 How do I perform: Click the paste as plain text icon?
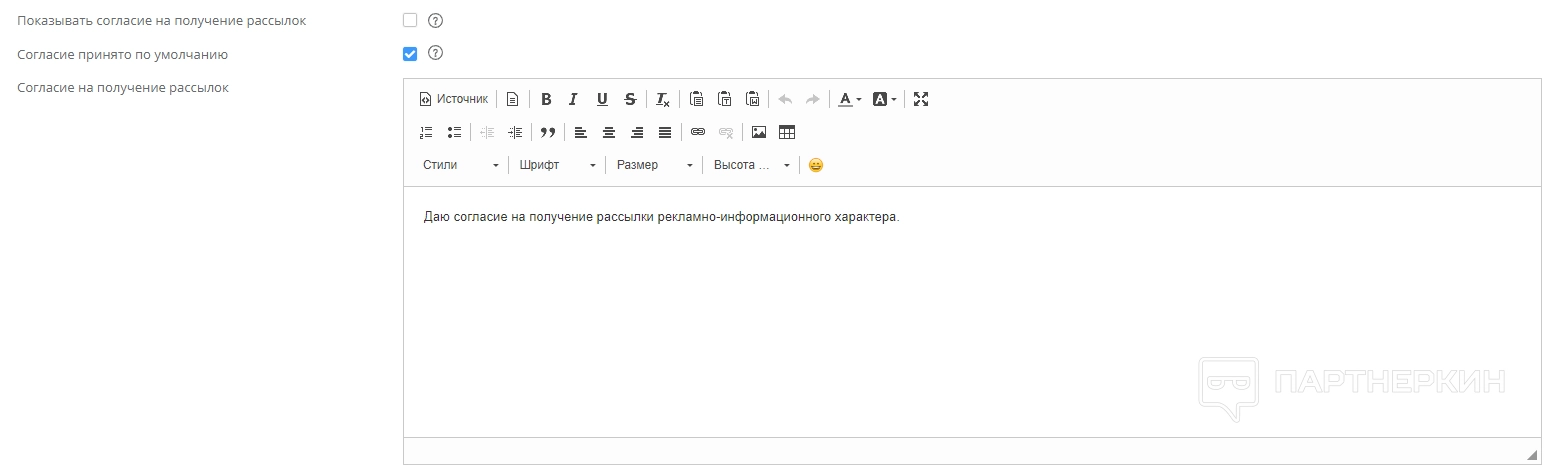(x=725, y=99)
